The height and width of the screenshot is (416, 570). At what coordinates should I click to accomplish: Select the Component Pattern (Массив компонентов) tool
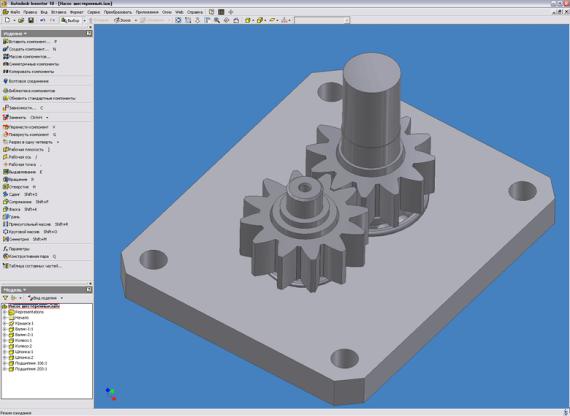coord(26,56)
